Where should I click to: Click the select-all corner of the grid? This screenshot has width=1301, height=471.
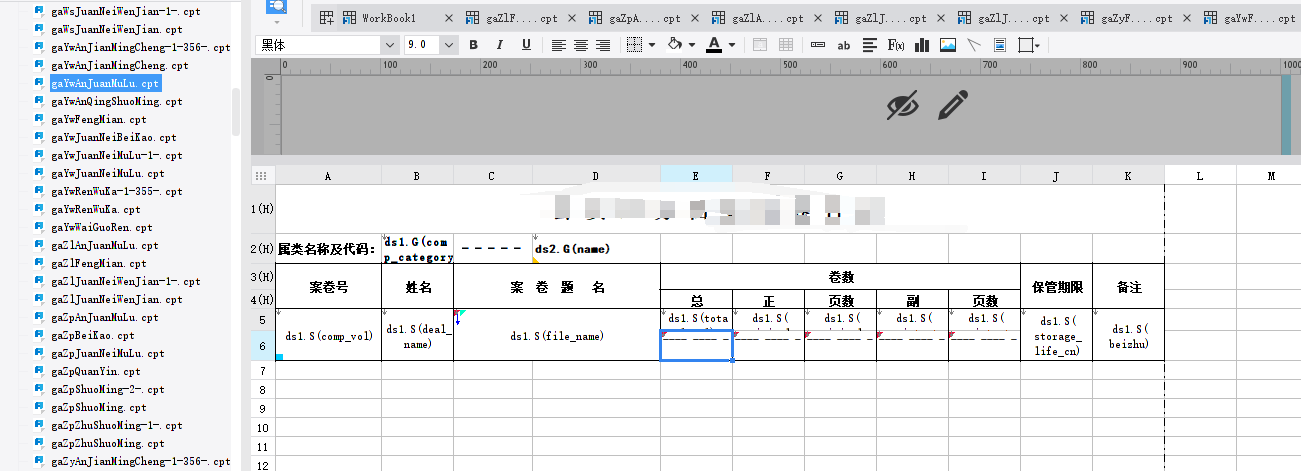pos(263,176)
